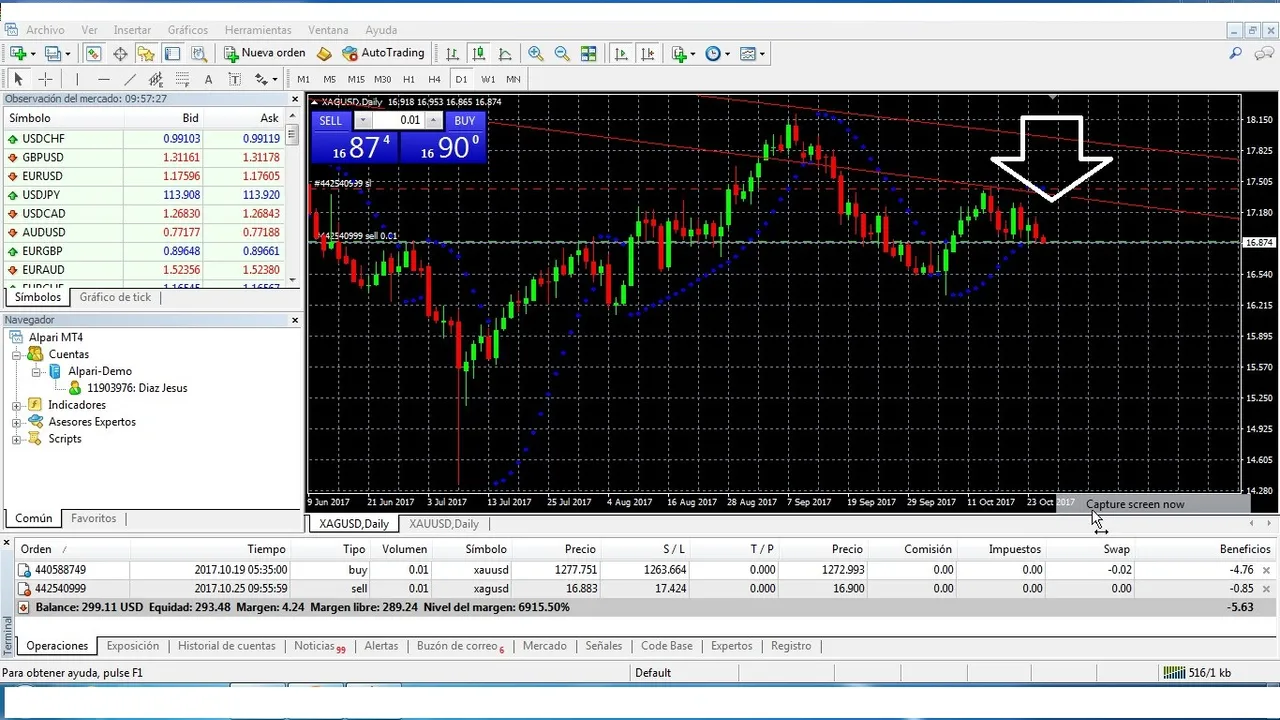Switch chart to bar chart icon
Image resolution: width=1280 pixels, height=720 pixels.
point(453,53)
